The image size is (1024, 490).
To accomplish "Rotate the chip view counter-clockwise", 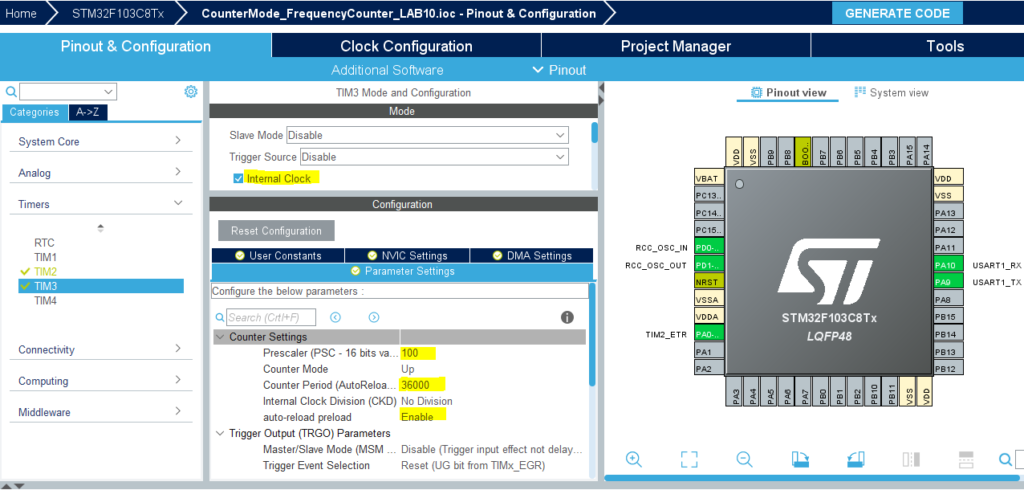I will click(x=855, y=459).
